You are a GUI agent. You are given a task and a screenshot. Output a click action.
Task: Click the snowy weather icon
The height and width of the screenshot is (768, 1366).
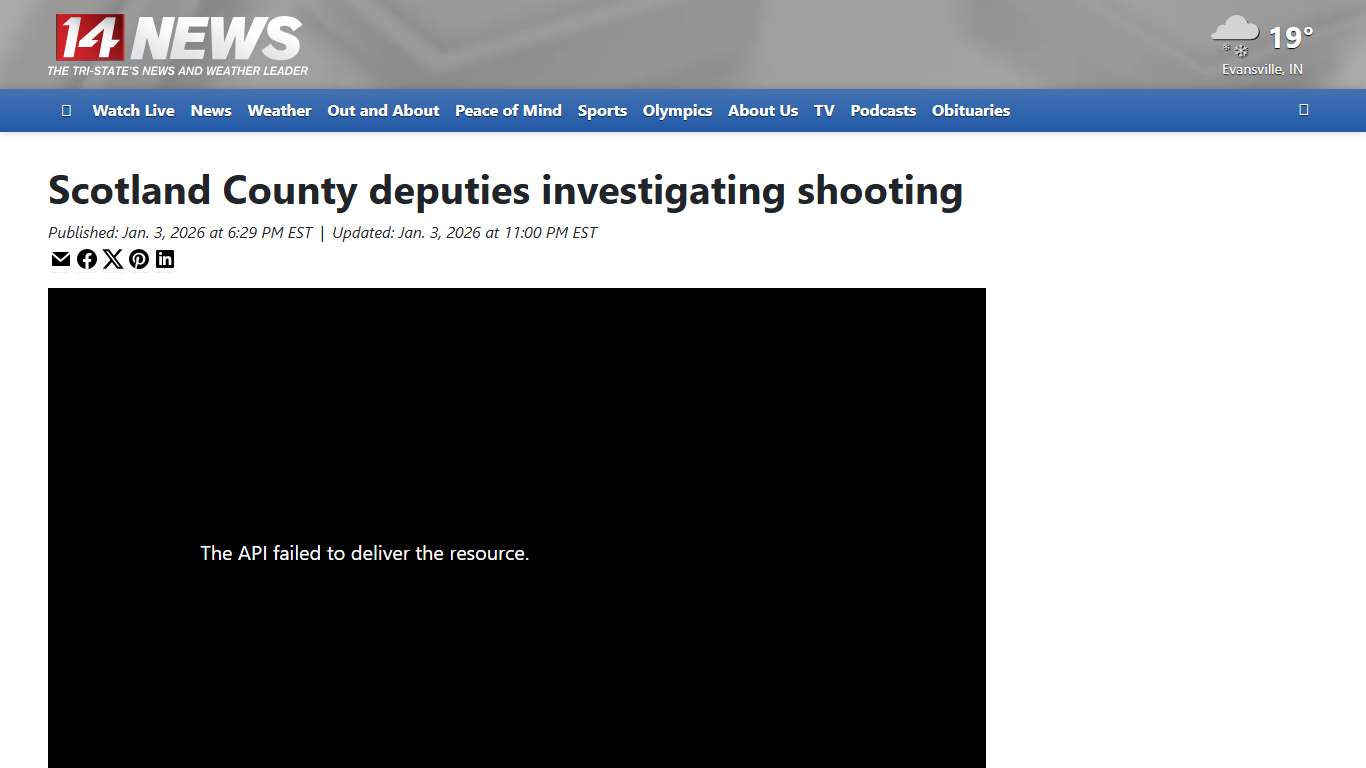1234,35
